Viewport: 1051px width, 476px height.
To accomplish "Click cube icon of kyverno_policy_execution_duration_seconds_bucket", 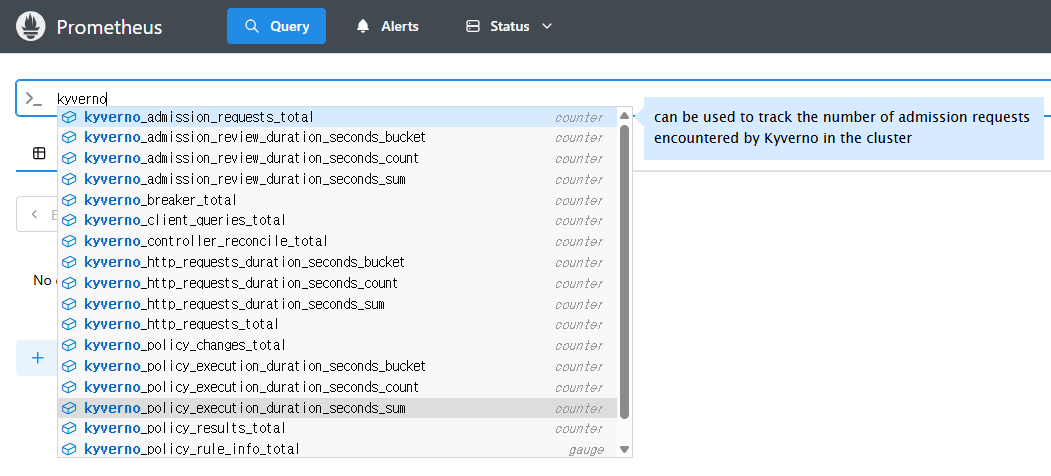I will coord(69,366).
